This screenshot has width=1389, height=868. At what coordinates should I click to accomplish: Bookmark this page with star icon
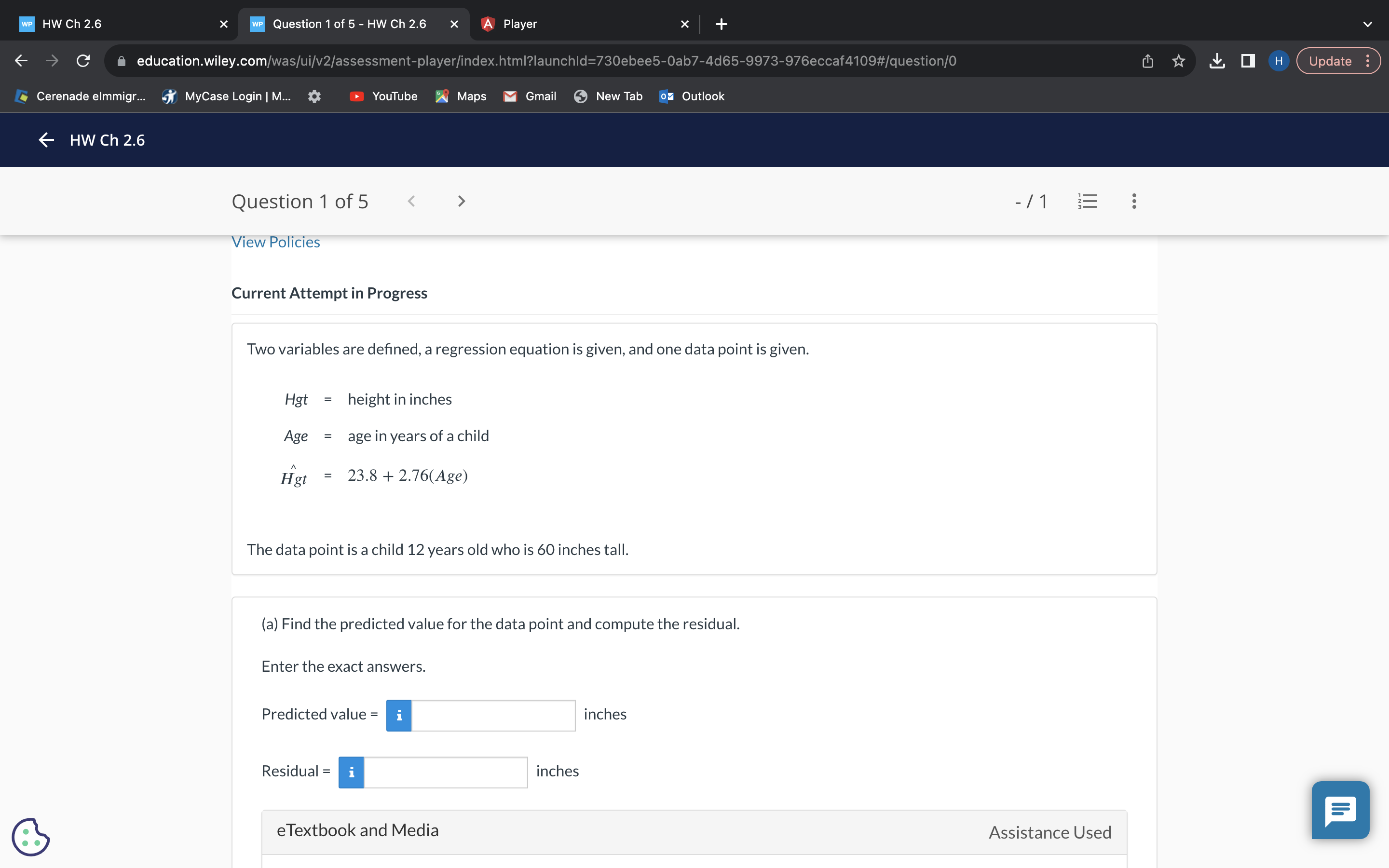pyautogui.click(x=1178, y=61)
